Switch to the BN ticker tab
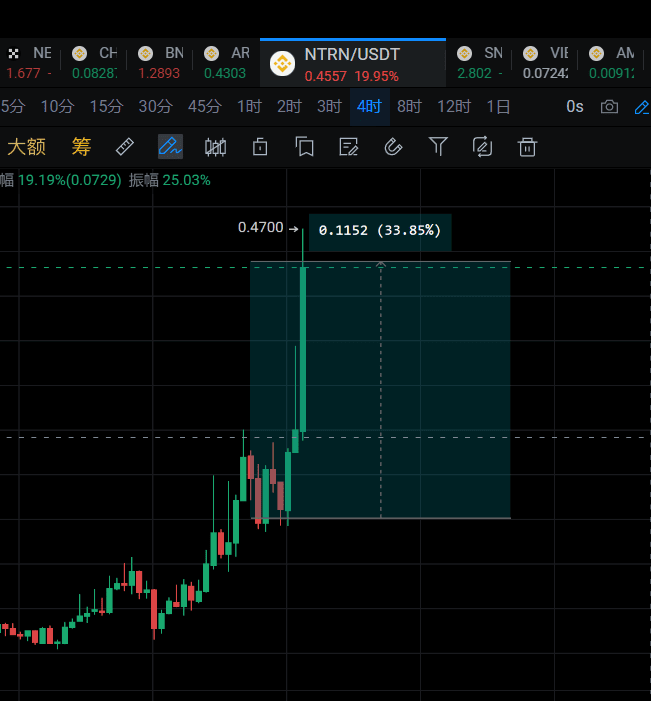This screenshot has height=701, width=651. click(161, 63)
